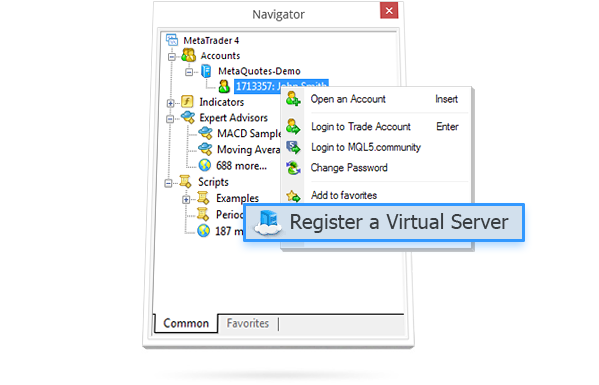Choose Change Password menu entry
Image resolution: width=599 pixels, height=385 pixels.
[376, 168]
